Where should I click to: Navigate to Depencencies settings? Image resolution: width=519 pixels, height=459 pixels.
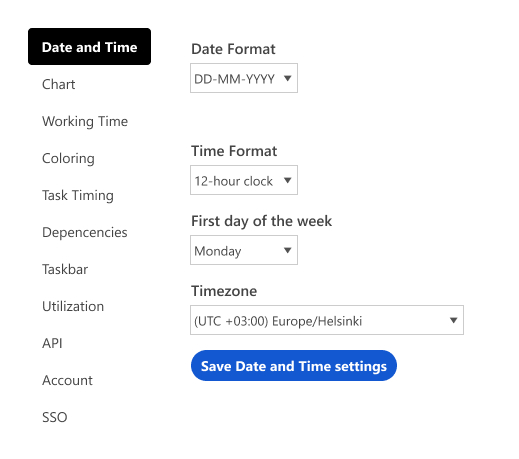point(85,232)
